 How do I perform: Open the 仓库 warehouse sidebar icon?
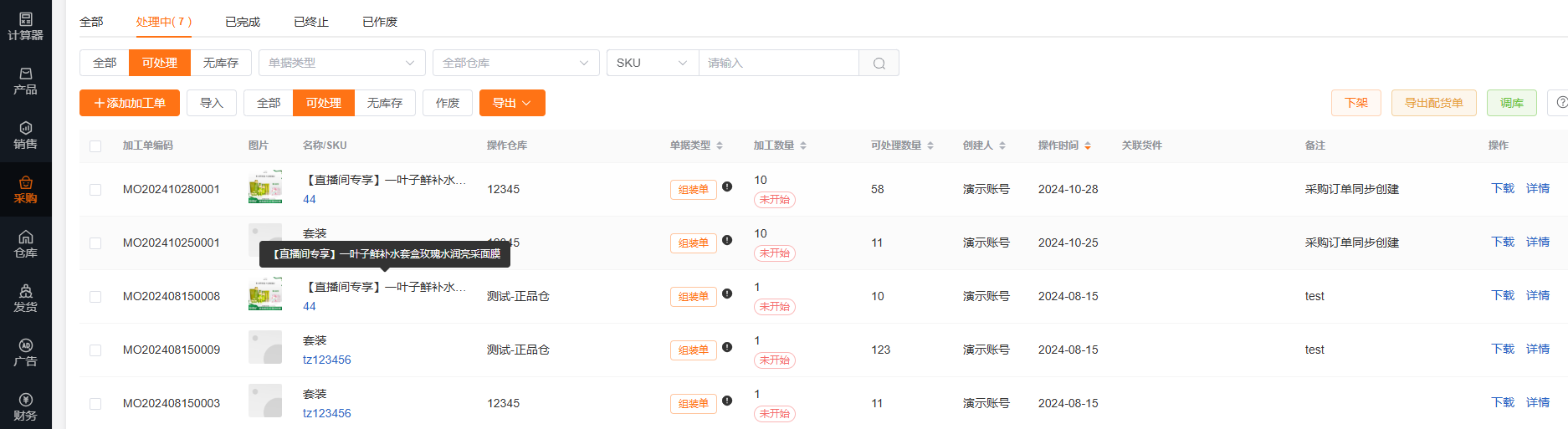[25, 243]
